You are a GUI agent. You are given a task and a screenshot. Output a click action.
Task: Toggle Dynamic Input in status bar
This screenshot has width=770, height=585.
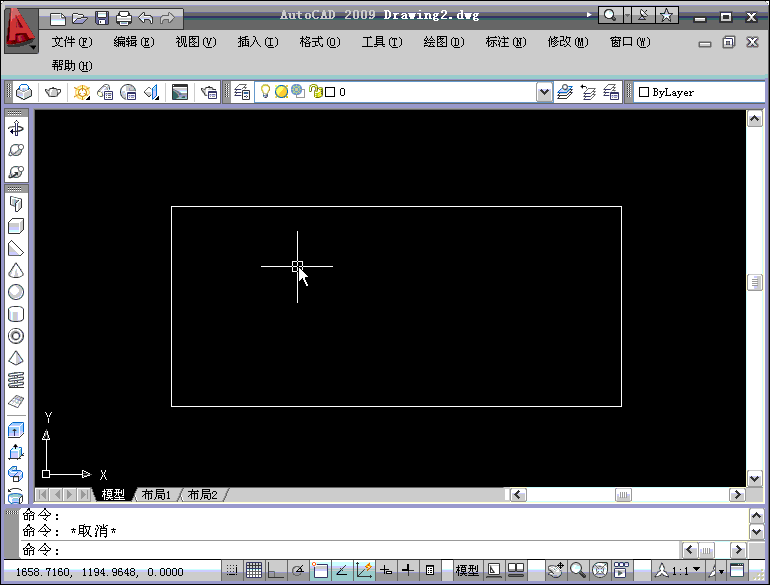pyautogui.click(x=386, y=570)
